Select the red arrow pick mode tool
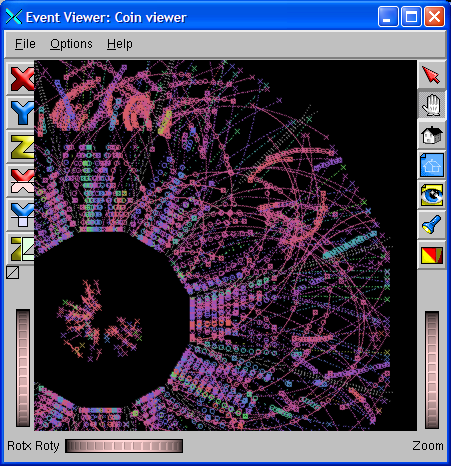The width and height of the screenshot is (451, 466). pos(431,75)
